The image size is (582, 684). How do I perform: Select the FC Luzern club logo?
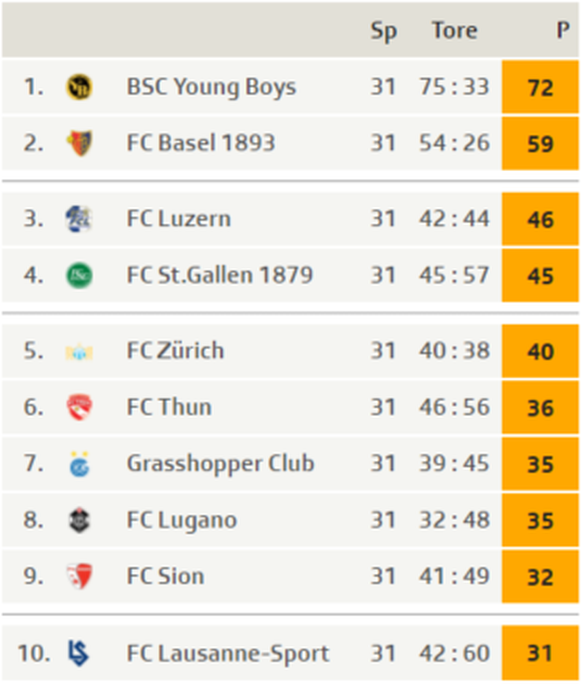coord(79,219)
